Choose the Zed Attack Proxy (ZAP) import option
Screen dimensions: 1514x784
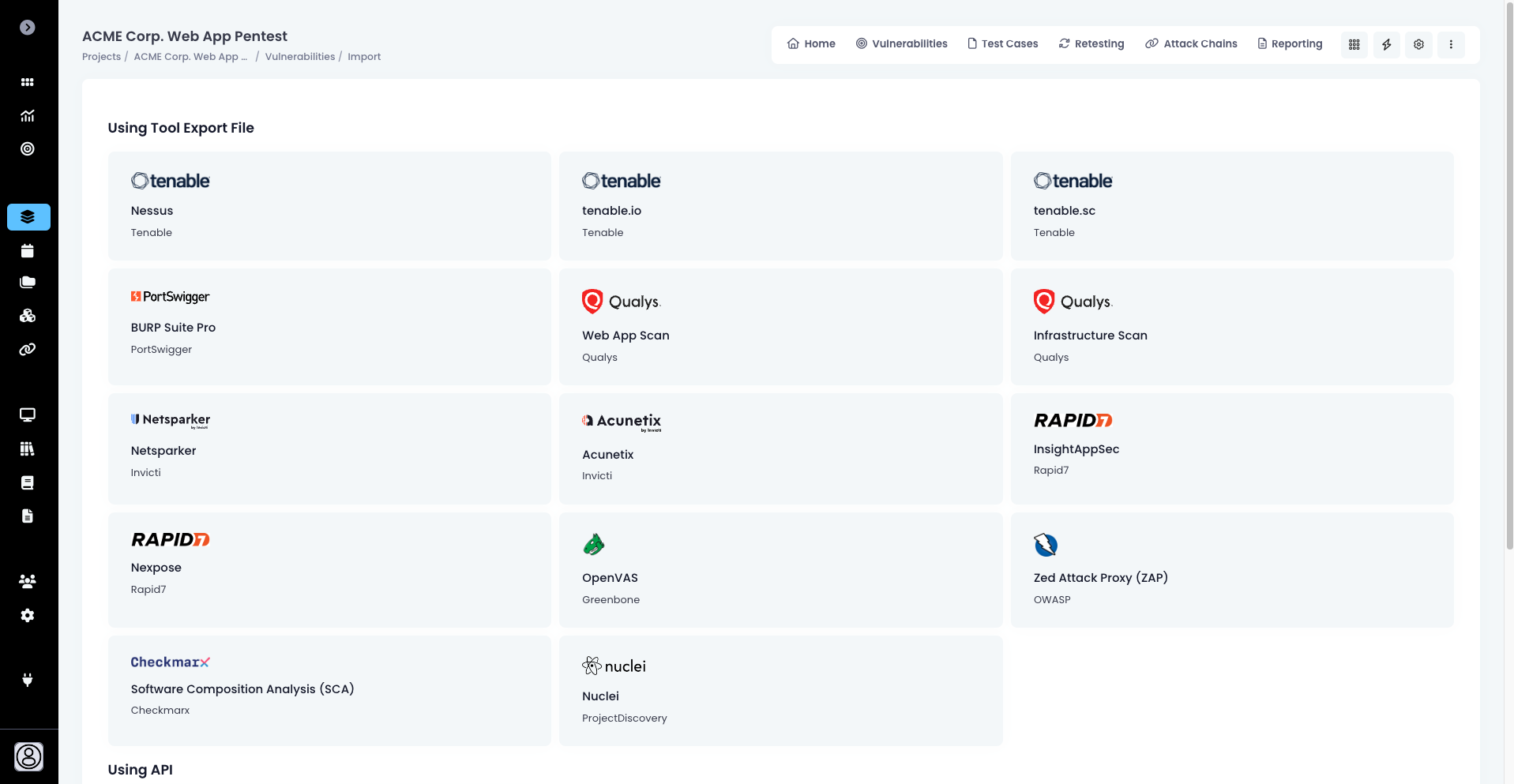[x=1231, y=570]
